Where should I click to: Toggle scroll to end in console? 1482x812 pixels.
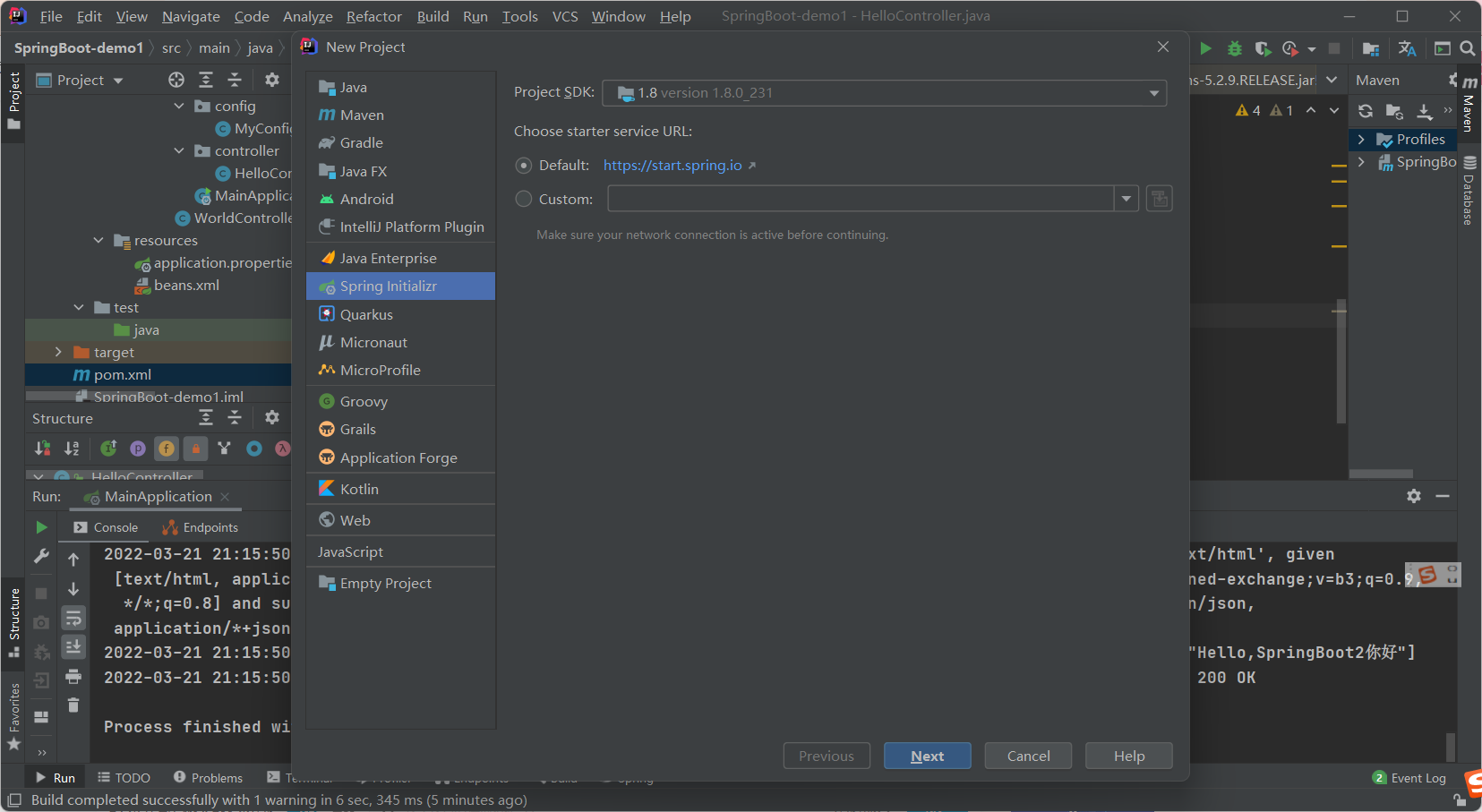[x=73, y=646]
